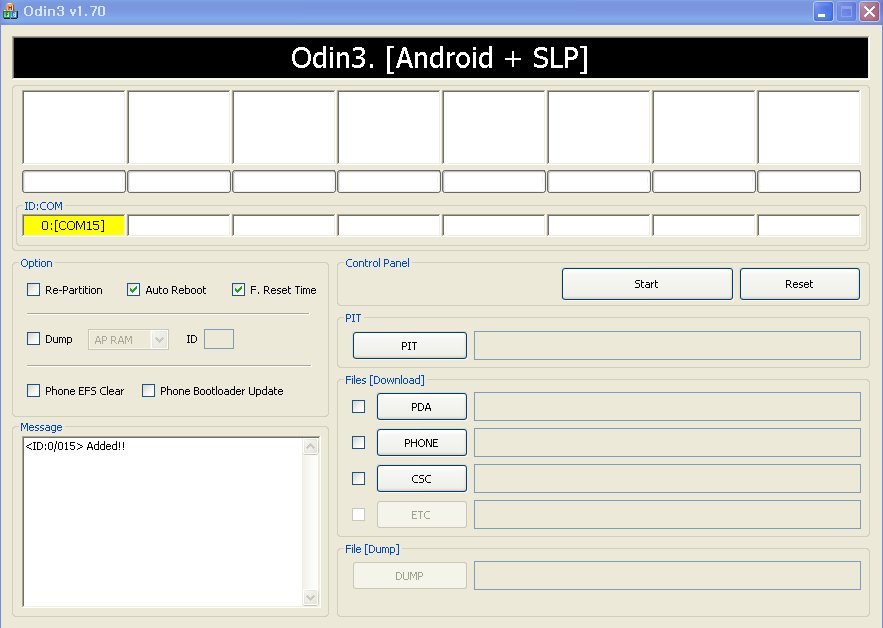
Task: Click the Dump ID input field
Action: [x=218, y=339]
